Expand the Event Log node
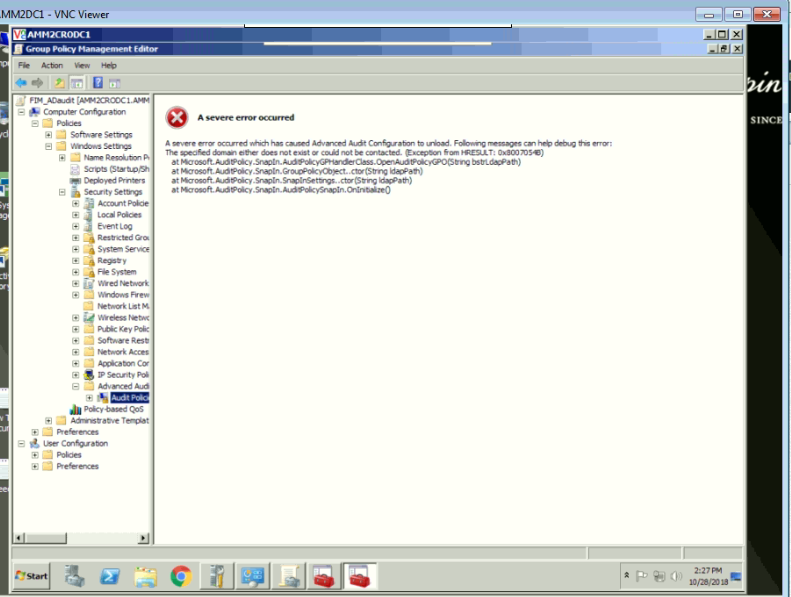The height and width of the screenshot is (597, 791). click(76, 226)
